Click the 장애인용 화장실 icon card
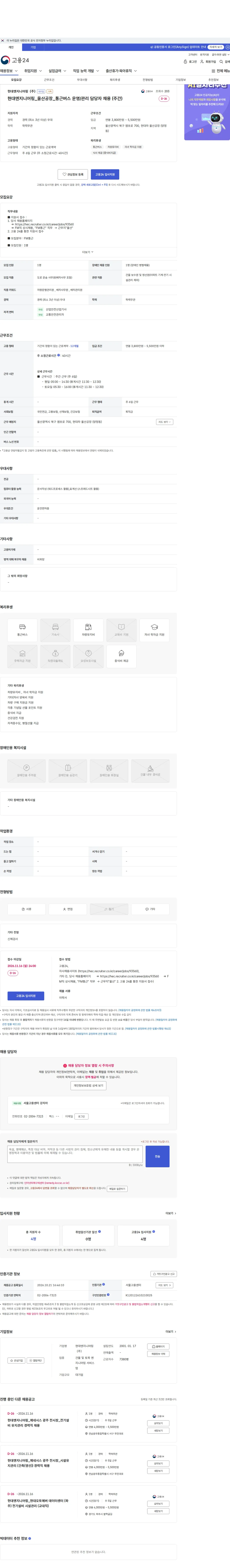230x1568 pixels. click(x=109, y=771)
